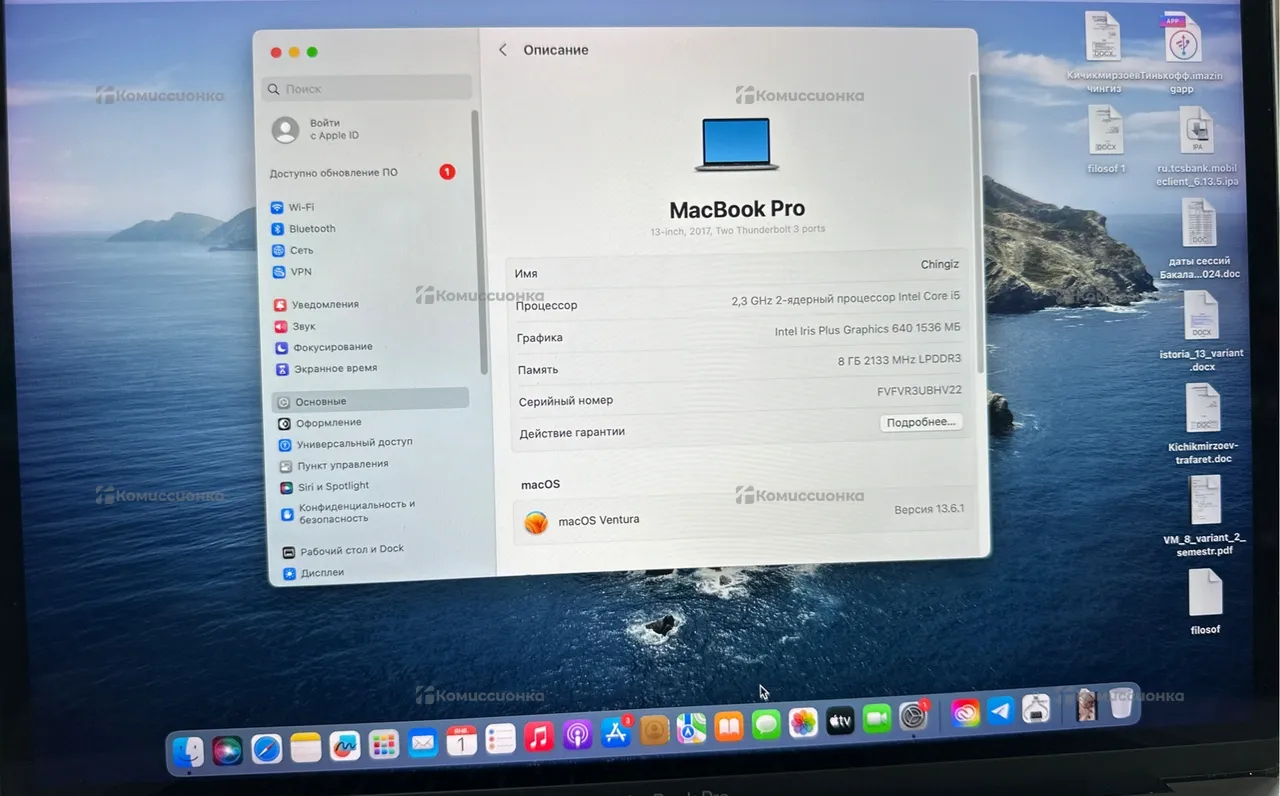Open Wi-Fi settings in sidebar
1280x796 pixels.
(x=300, y=207)
